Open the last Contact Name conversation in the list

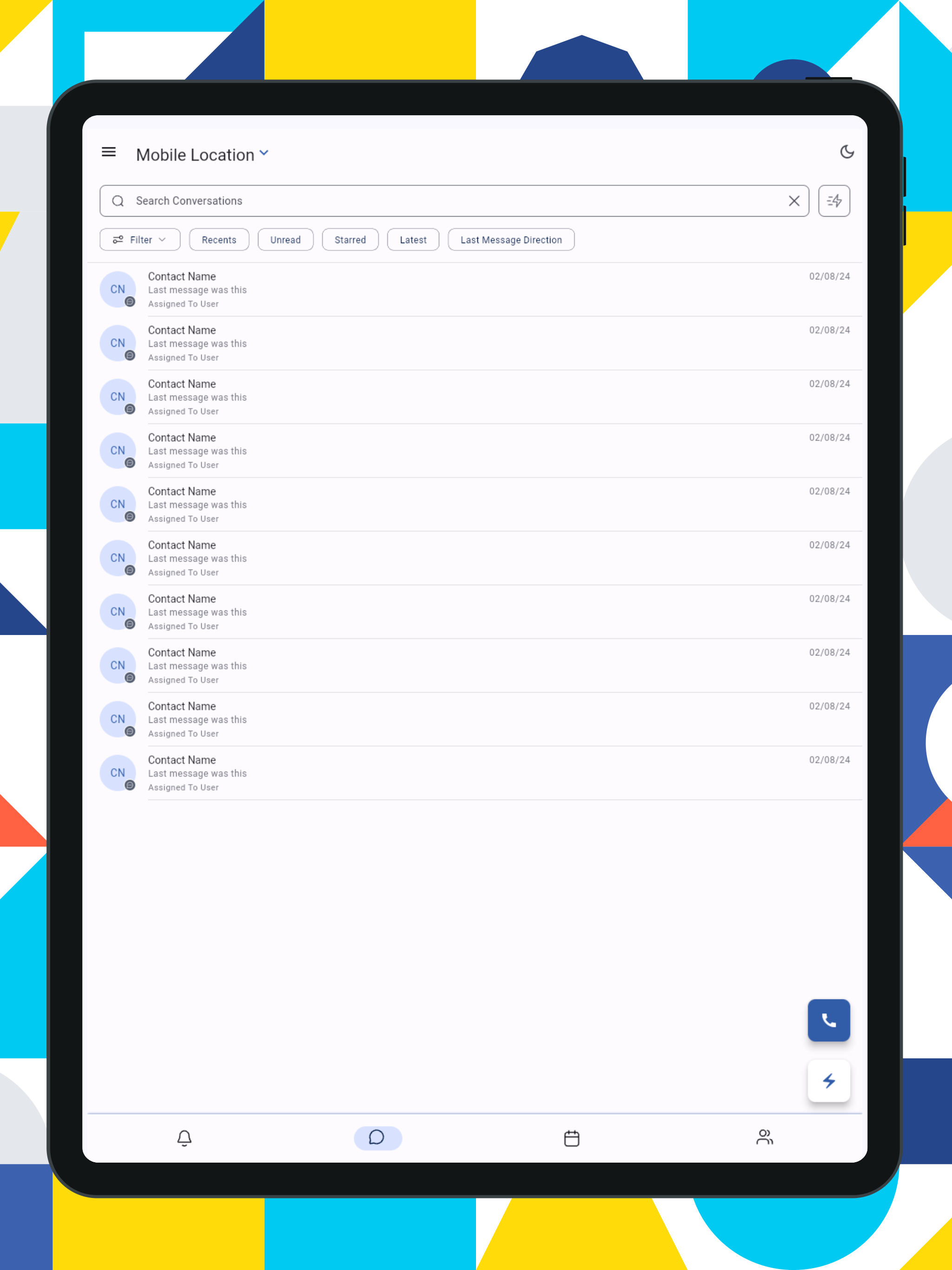(x=474, y=774)
